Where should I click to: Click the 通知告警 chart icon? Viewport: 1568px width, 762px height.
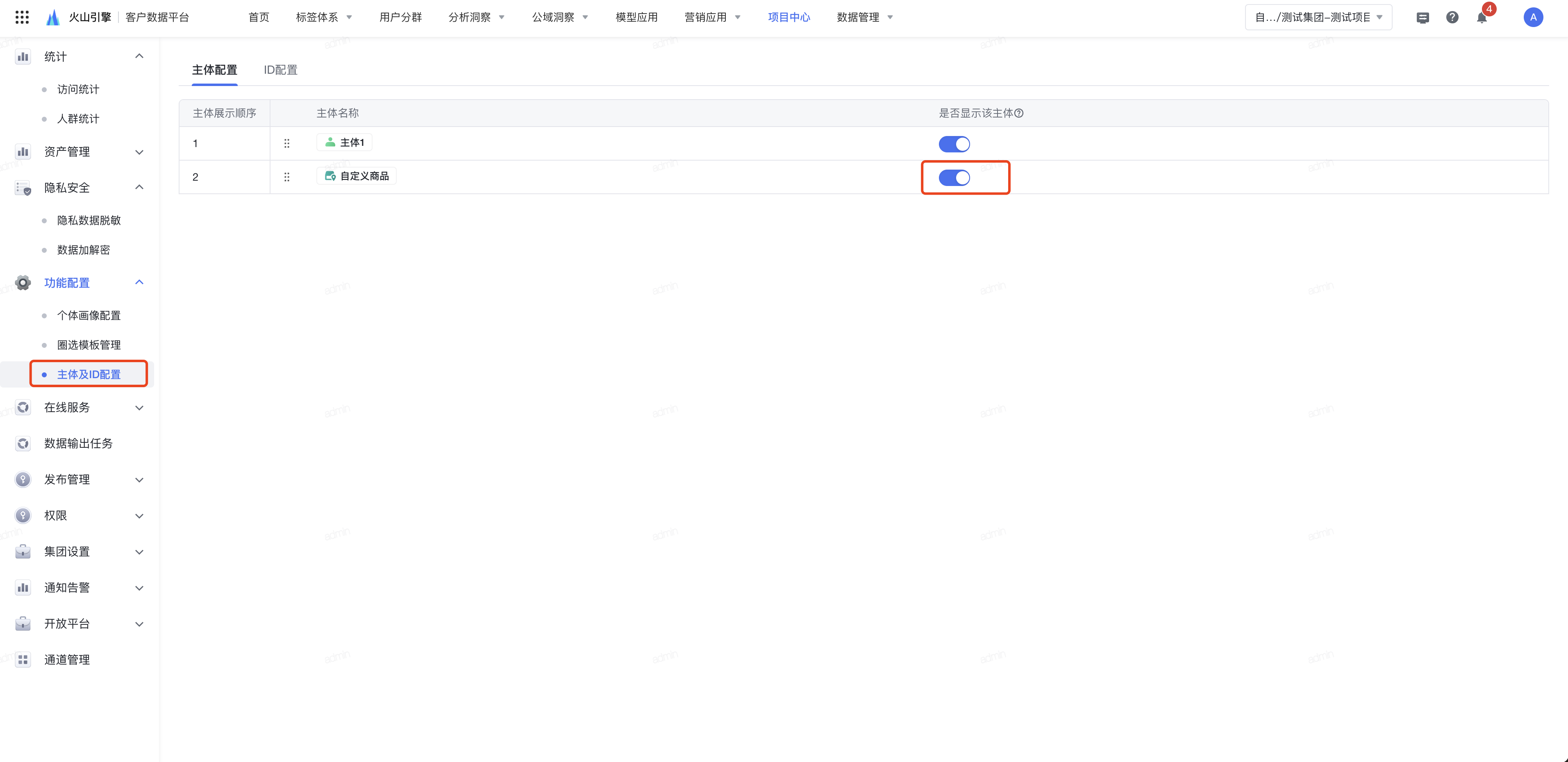(x=23, y=587)
